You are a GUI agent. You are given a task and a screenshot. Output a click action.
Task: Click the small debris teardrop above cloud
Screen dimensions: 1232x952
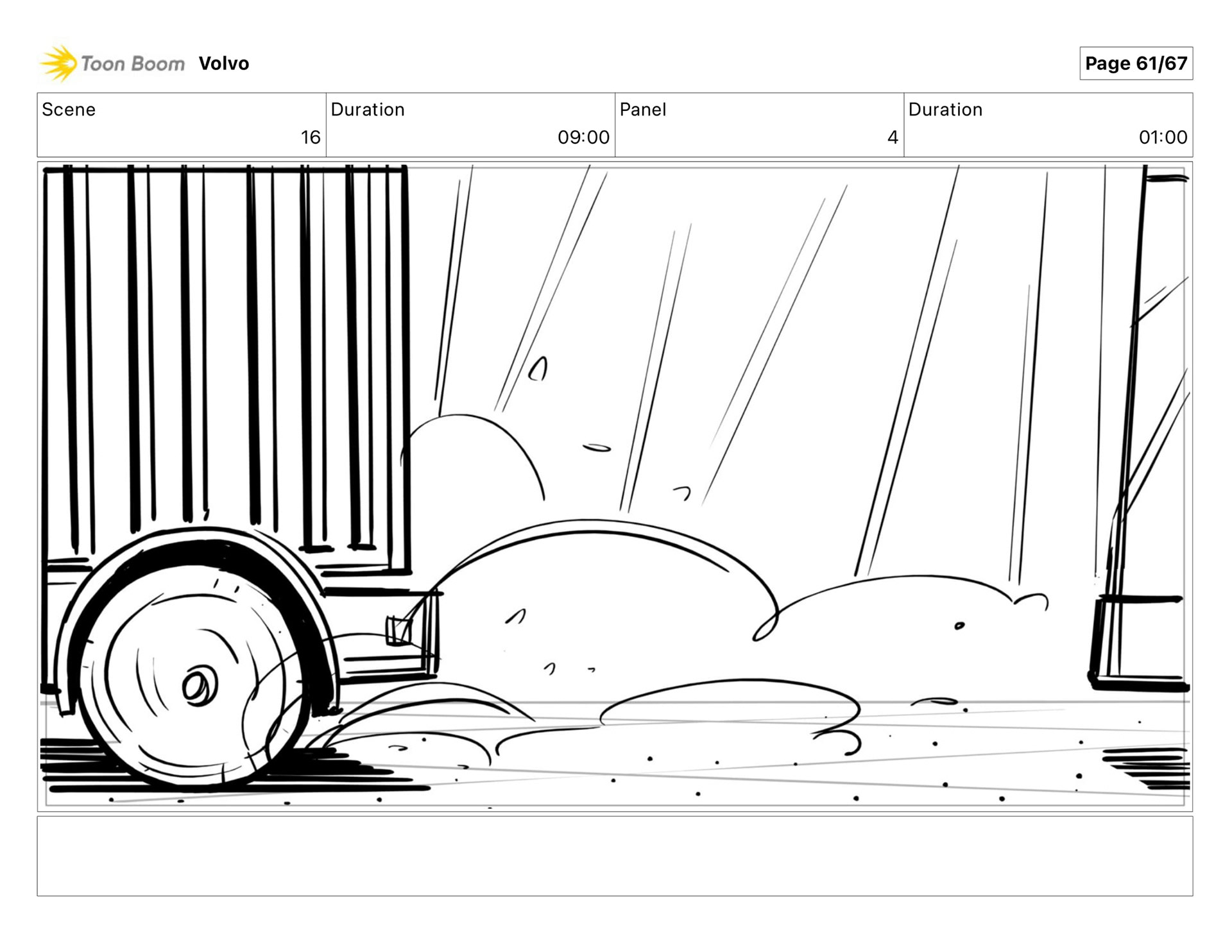538,370
